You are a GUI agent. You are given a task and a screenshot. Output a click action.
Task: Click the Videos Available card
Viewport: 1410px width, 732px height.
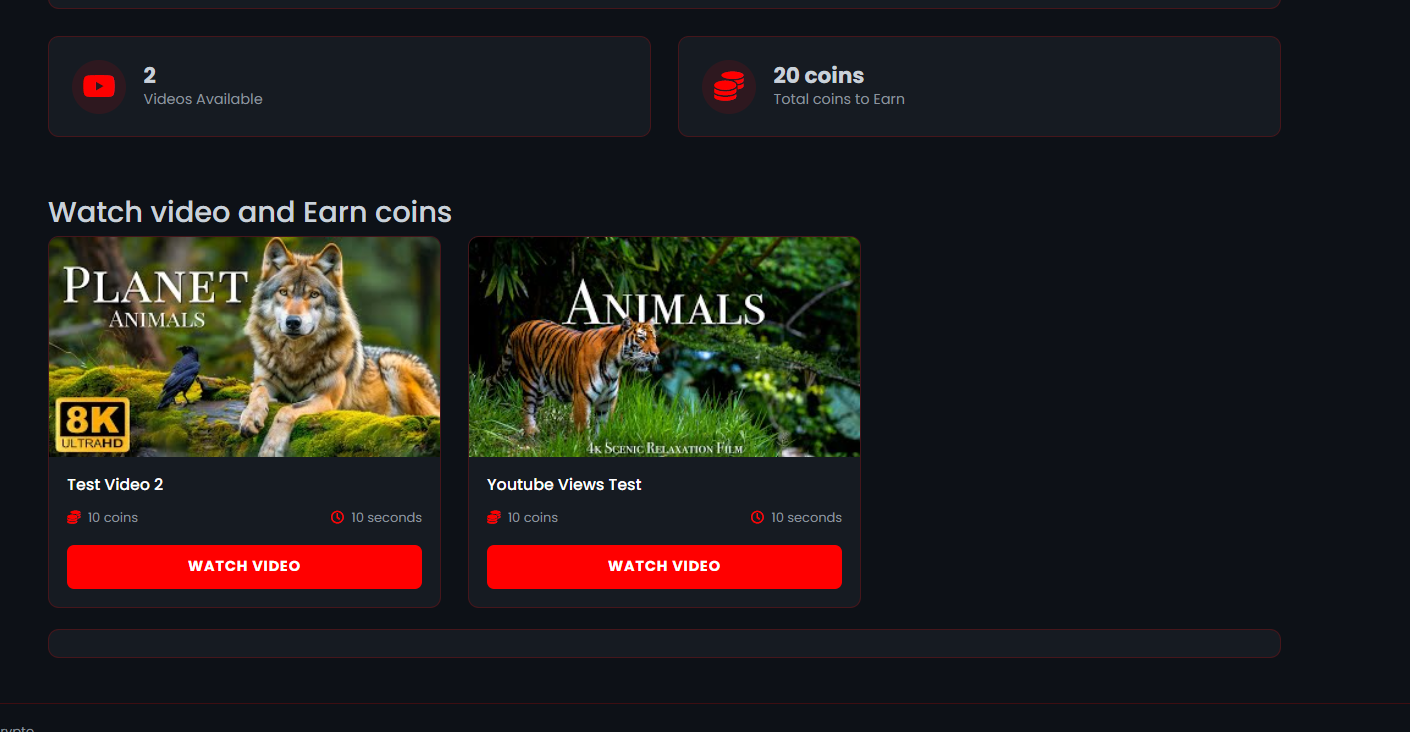coord(349,87)
